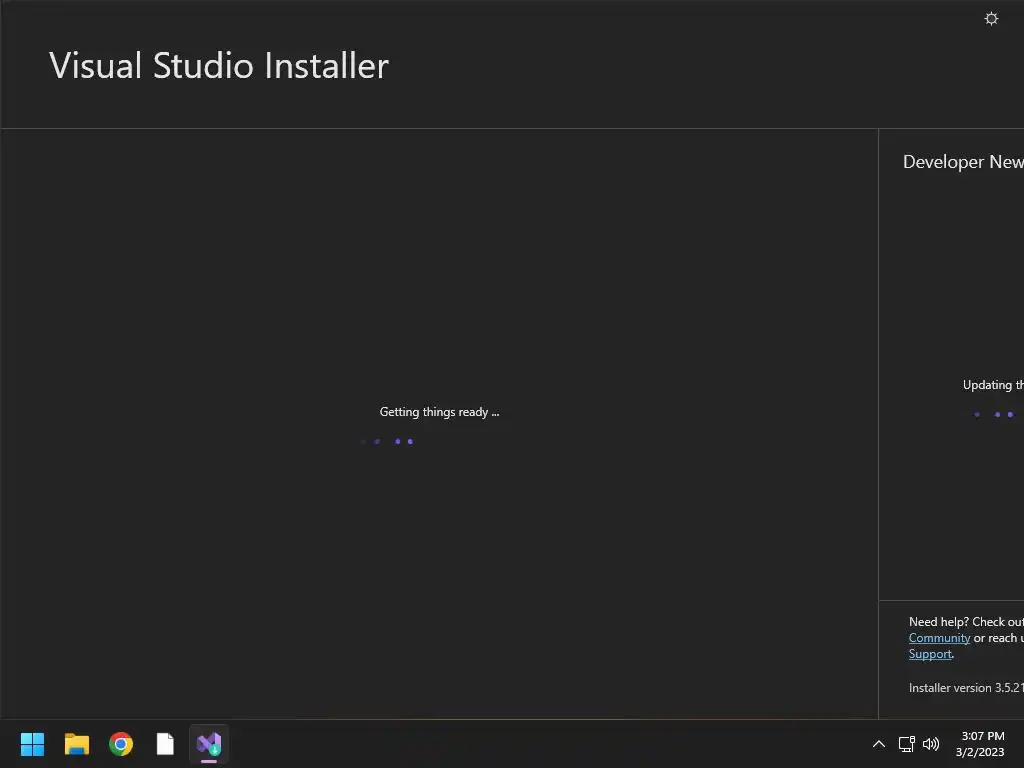Click the Developer News heading
1024x768 pixels.
click(963, 162)
